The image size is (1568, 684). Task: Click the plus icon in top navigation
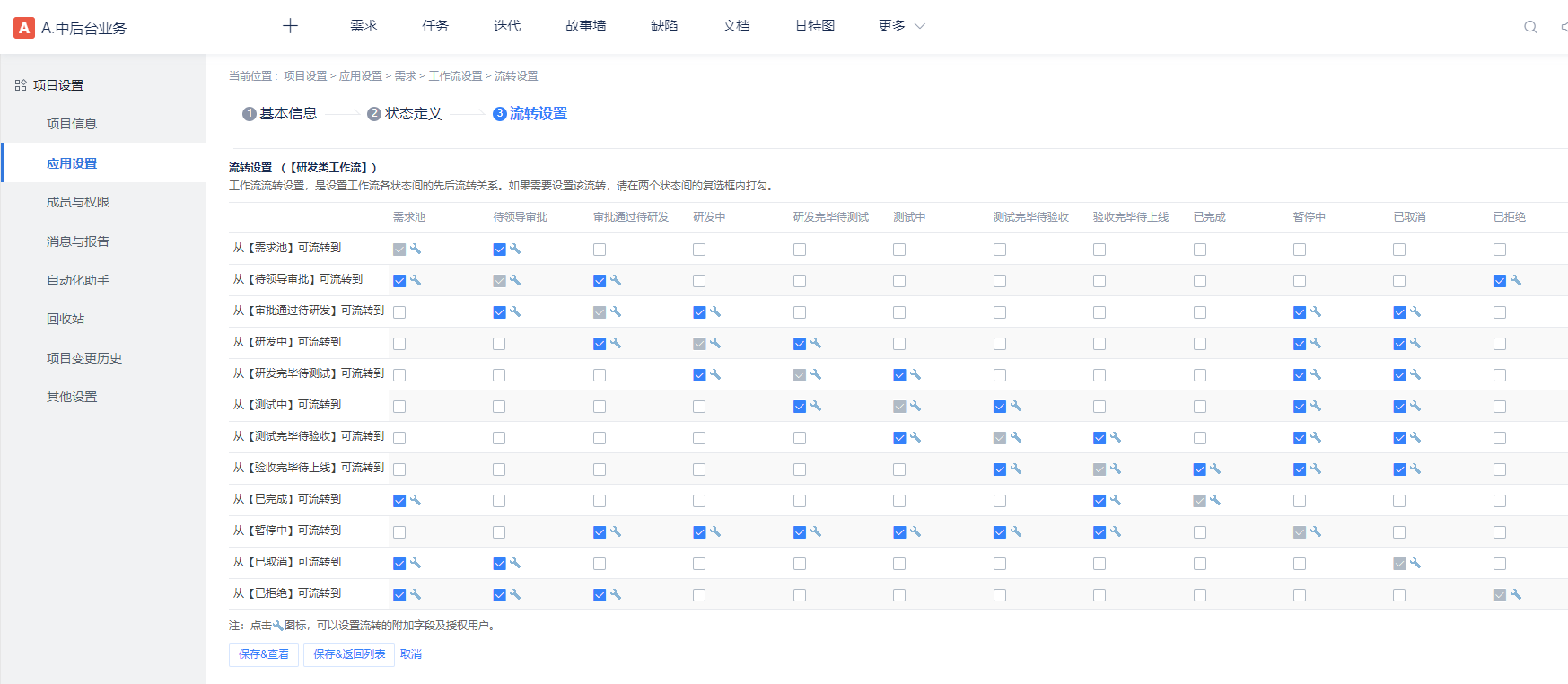click(290, 26)
